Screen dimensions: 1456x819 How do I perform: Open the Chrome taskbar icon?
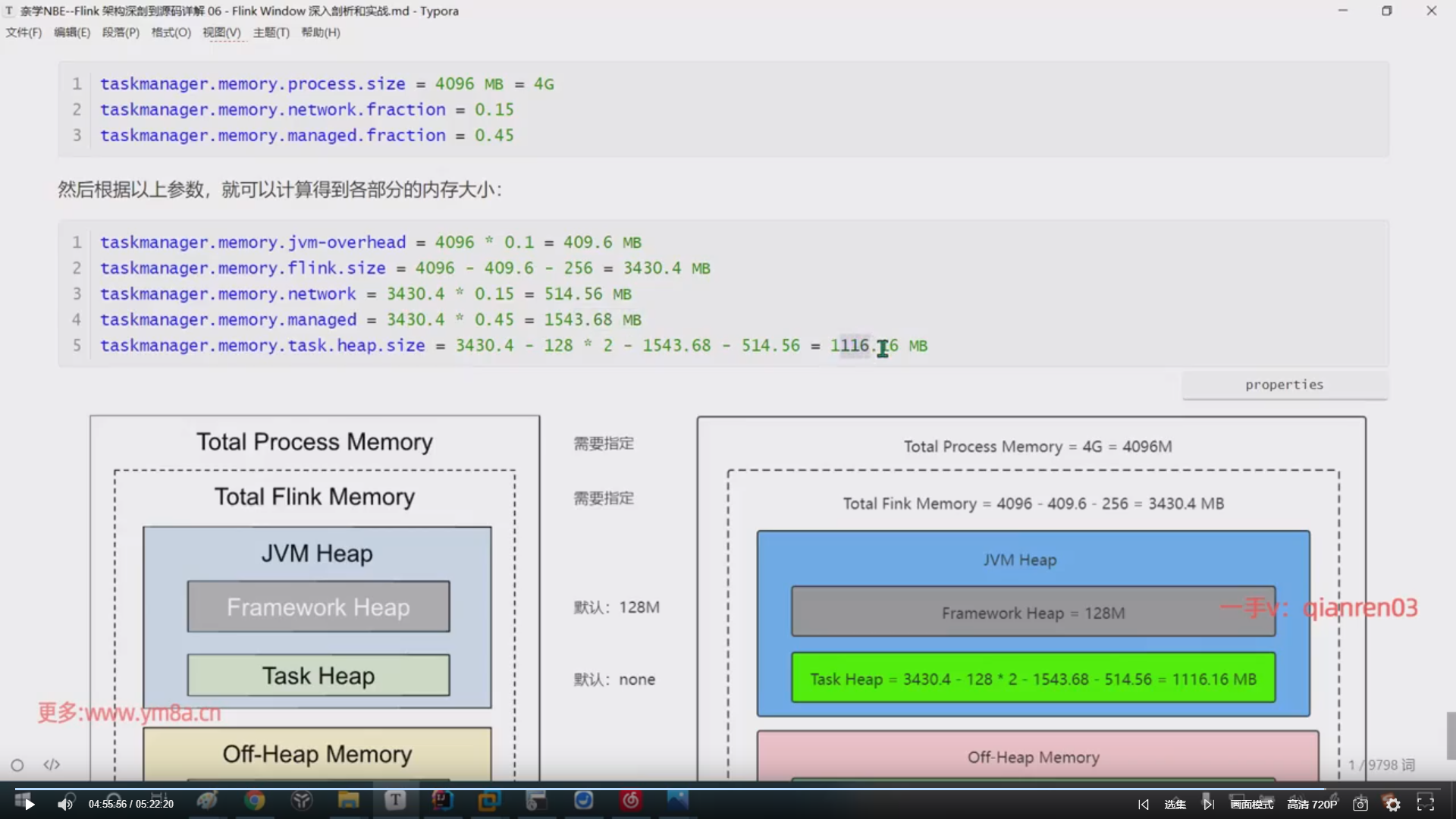pyautogui.click(x=254, y=800)
